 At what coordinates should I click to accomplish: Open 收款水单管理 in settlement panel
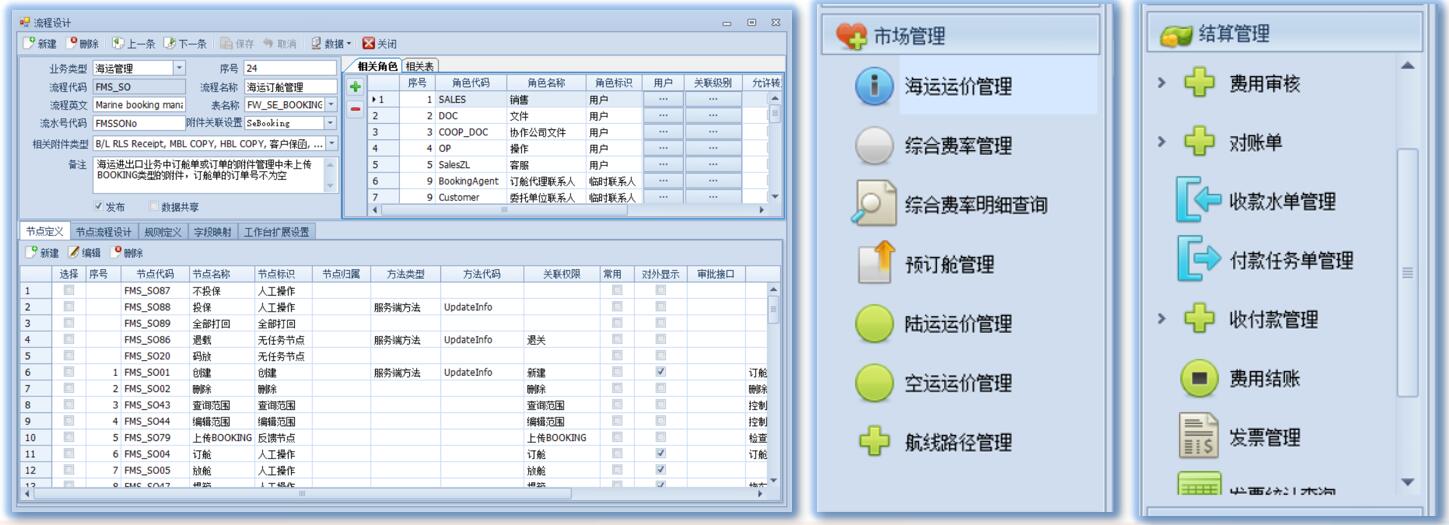[x=1281, y=201]
